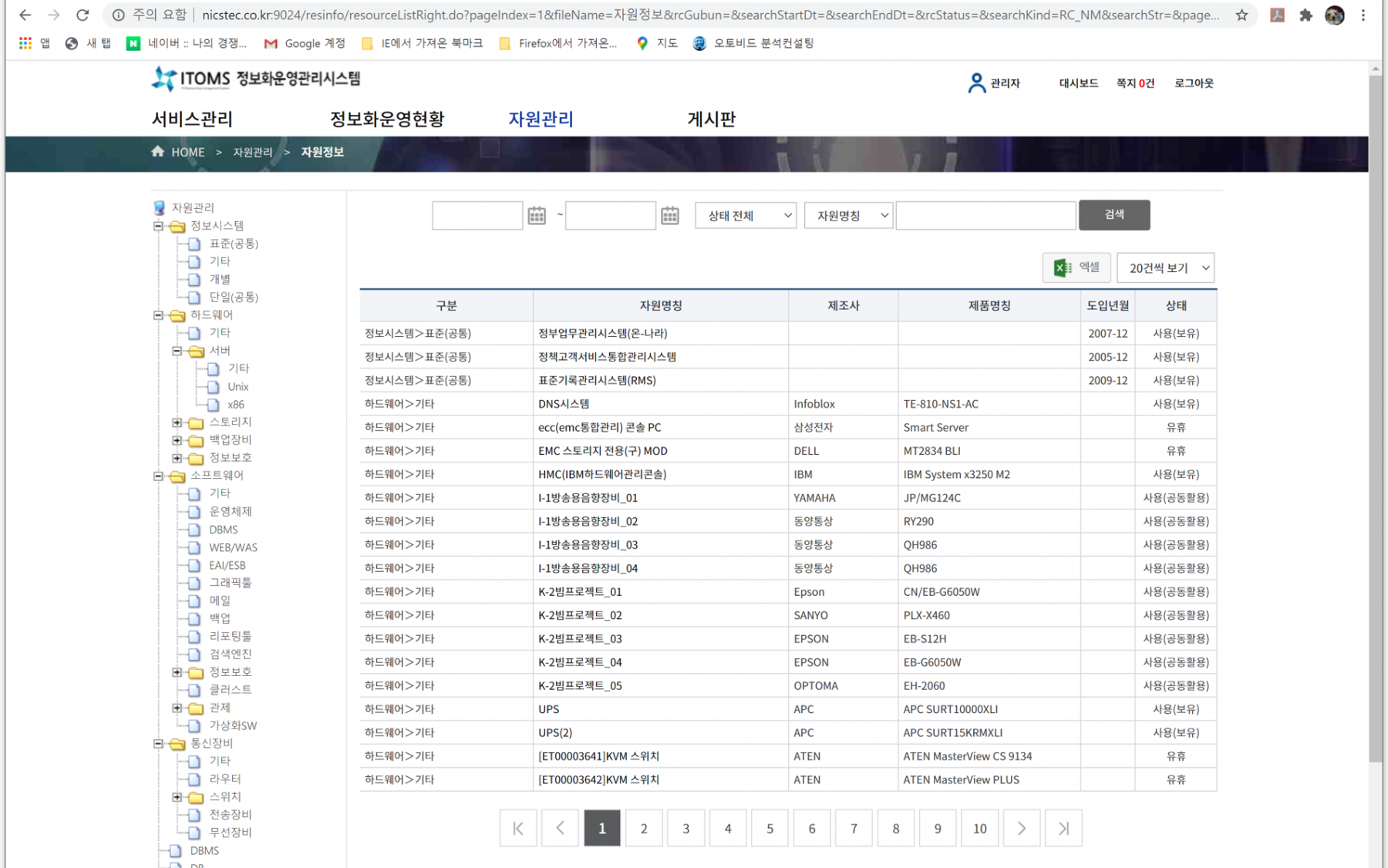Click the ITOMS logo

[x=163, y=78]
